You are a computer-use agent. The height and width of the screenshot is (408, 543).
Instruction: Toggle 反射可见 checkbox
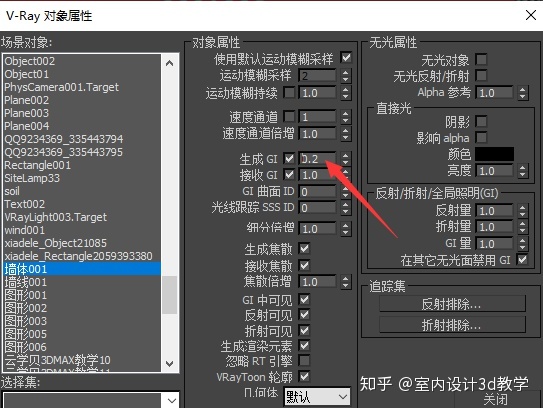click(x=304, y=314)
